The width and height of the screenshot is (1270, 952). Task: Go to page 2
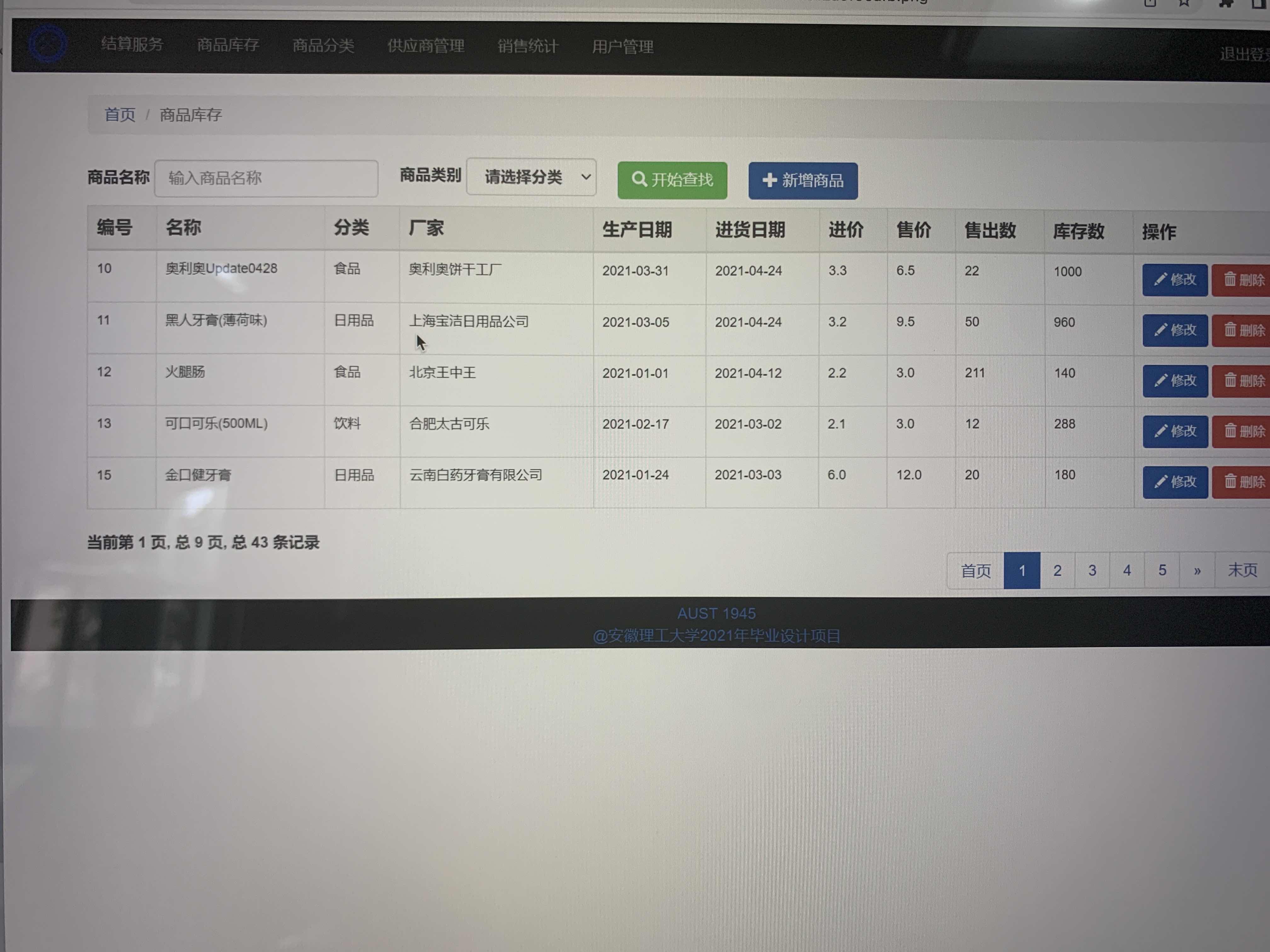tap(1057, 571)
